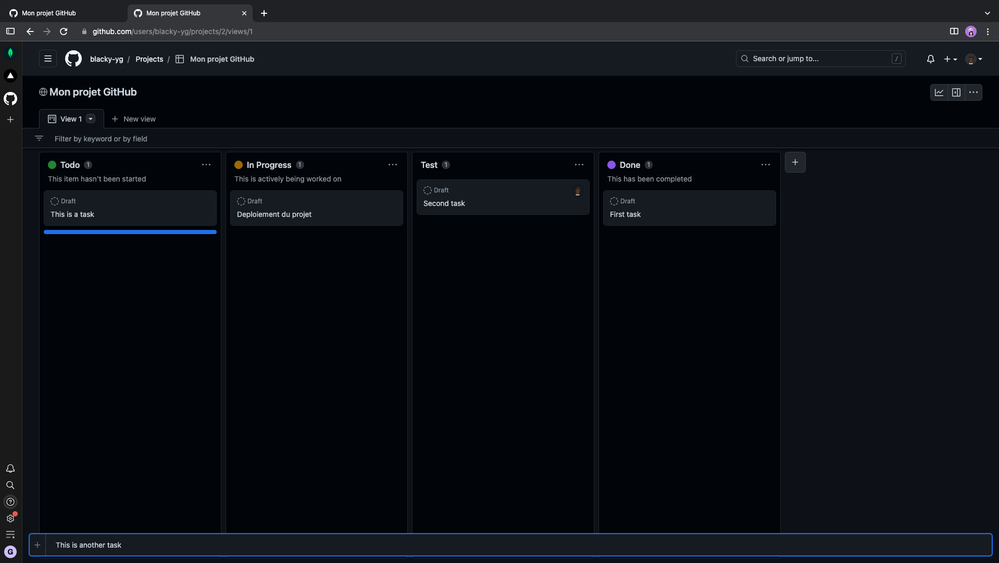Open the MongoDB leaf sidebar shortcut

click(x=10, y=53)
